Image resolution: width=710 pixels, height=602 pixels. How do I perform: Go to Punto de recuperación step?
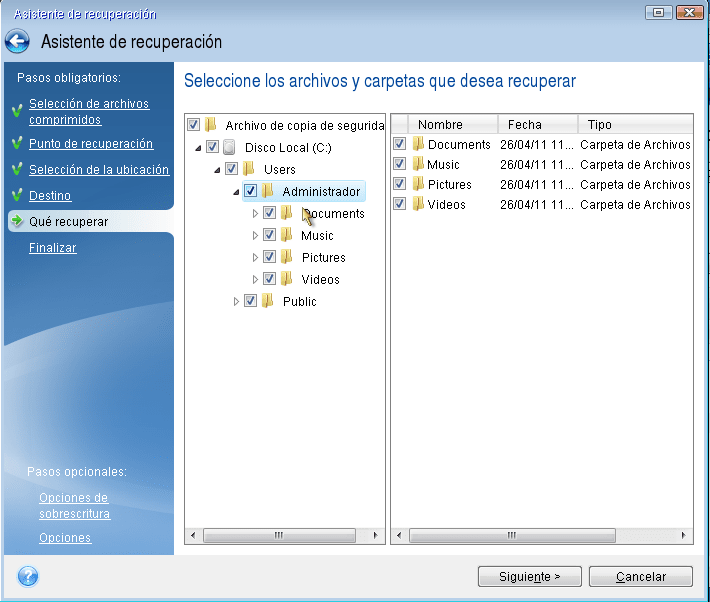pyautogui.click(x=91, y=144)
